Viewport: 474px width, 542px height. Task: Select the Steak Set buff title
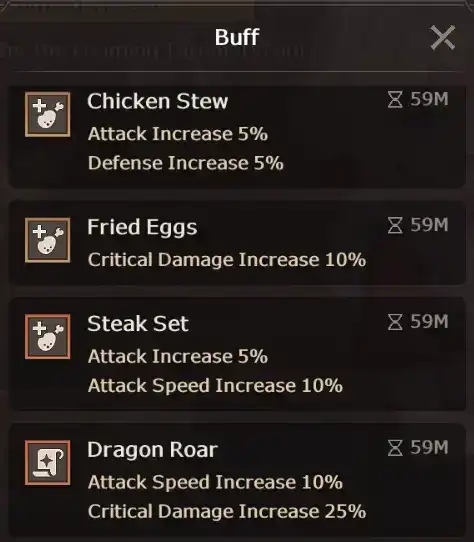pos(138,324)
